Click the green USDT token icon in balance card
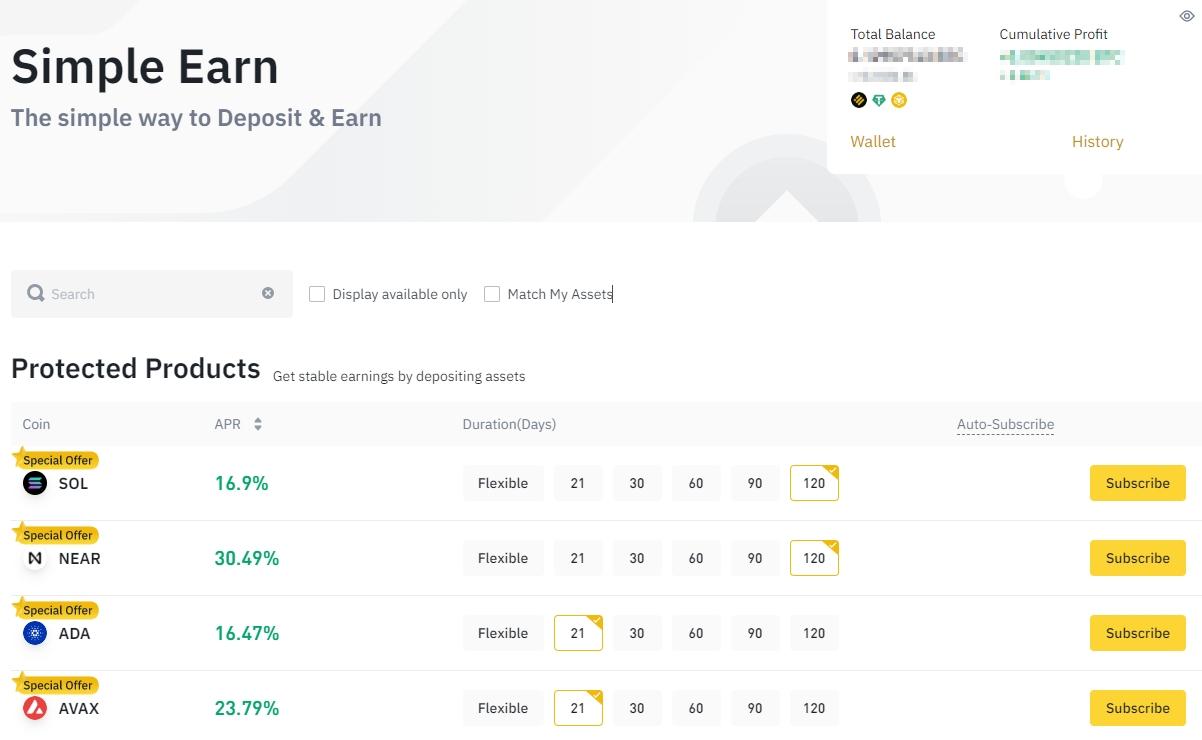Image resolution: width=1202 pixels, height=740 pixels. [879, 100]
